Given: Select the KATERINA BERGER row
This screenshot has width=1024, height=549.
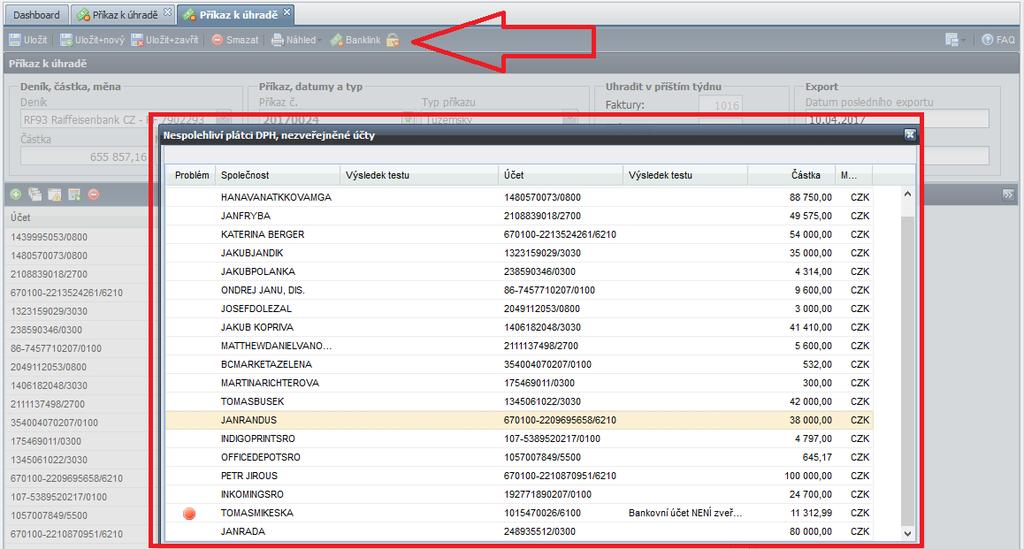Looking at the screenshot, I should (519, 234).
